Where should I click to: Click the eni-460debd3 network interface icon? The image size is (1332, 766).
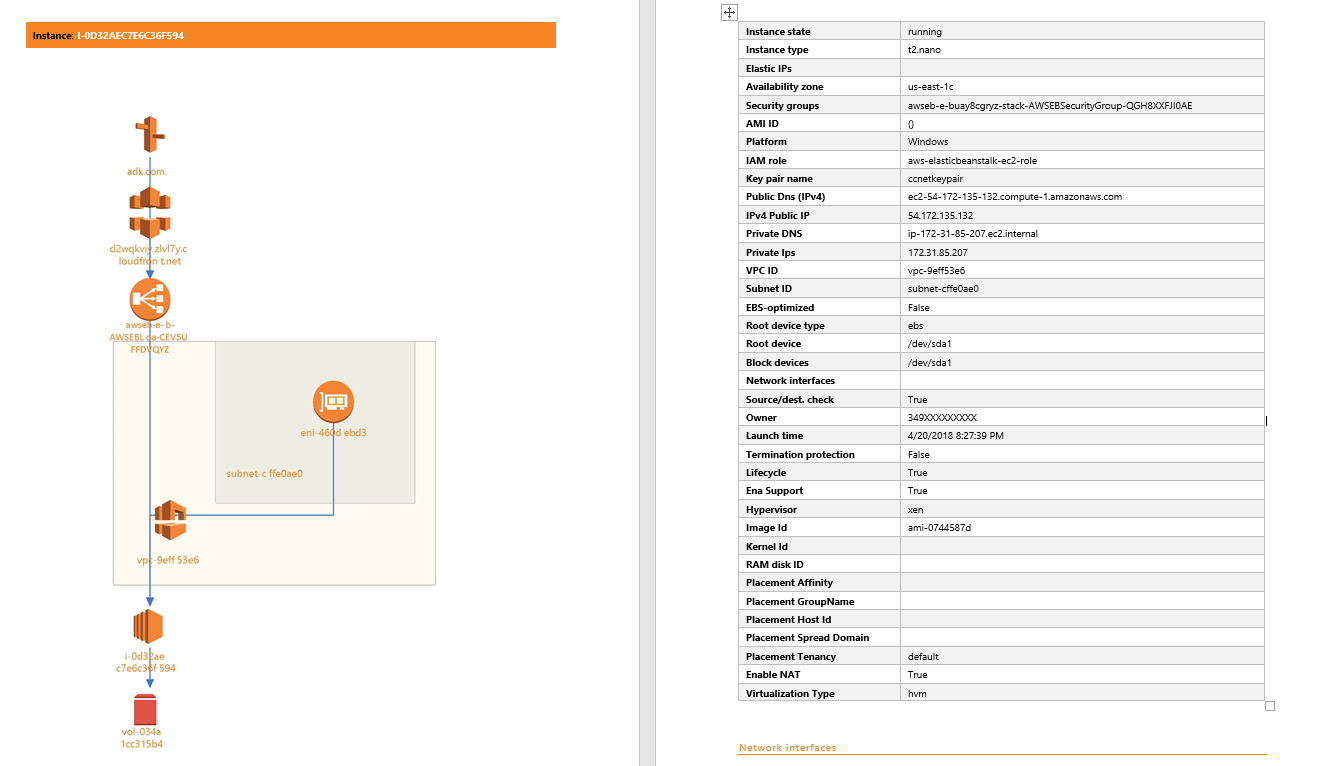pos(333,402)
